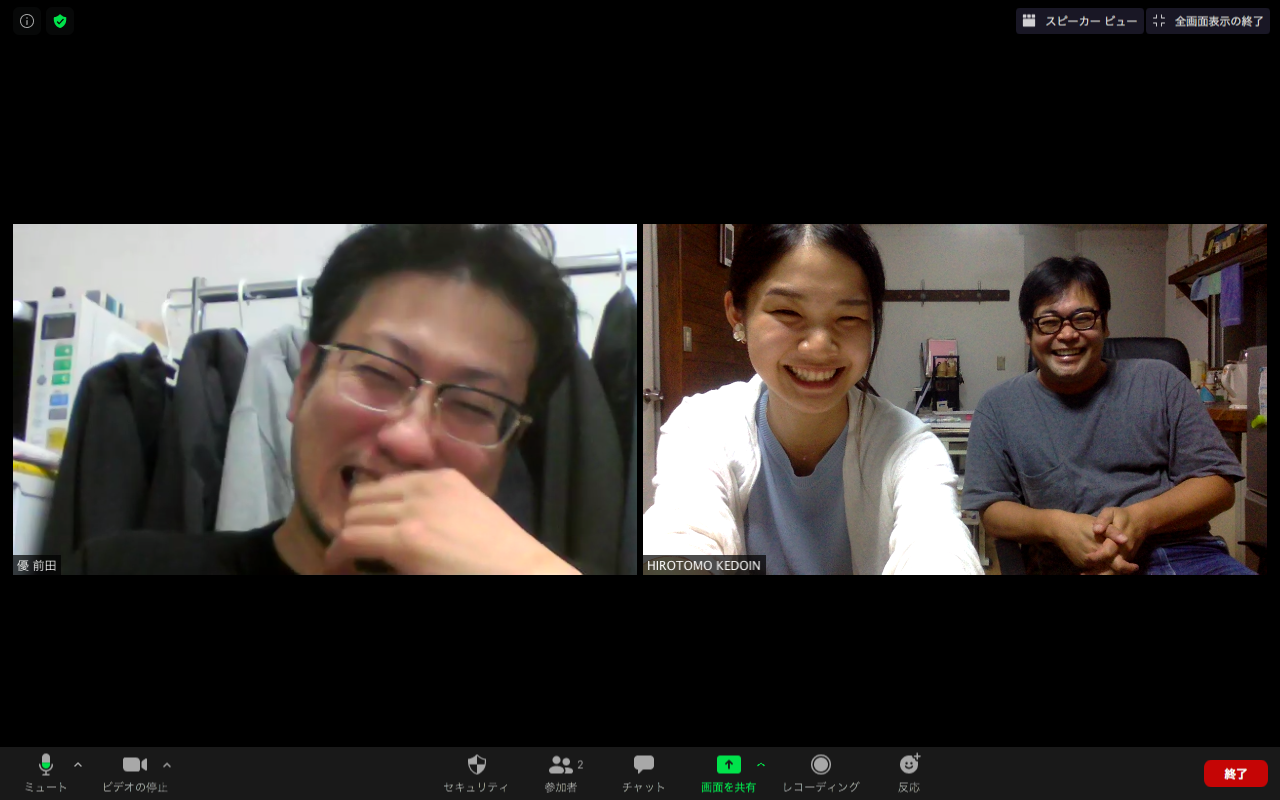
Task: Switch to Speaker View (スピーカー ビュー)
Action: (1080, 21)
